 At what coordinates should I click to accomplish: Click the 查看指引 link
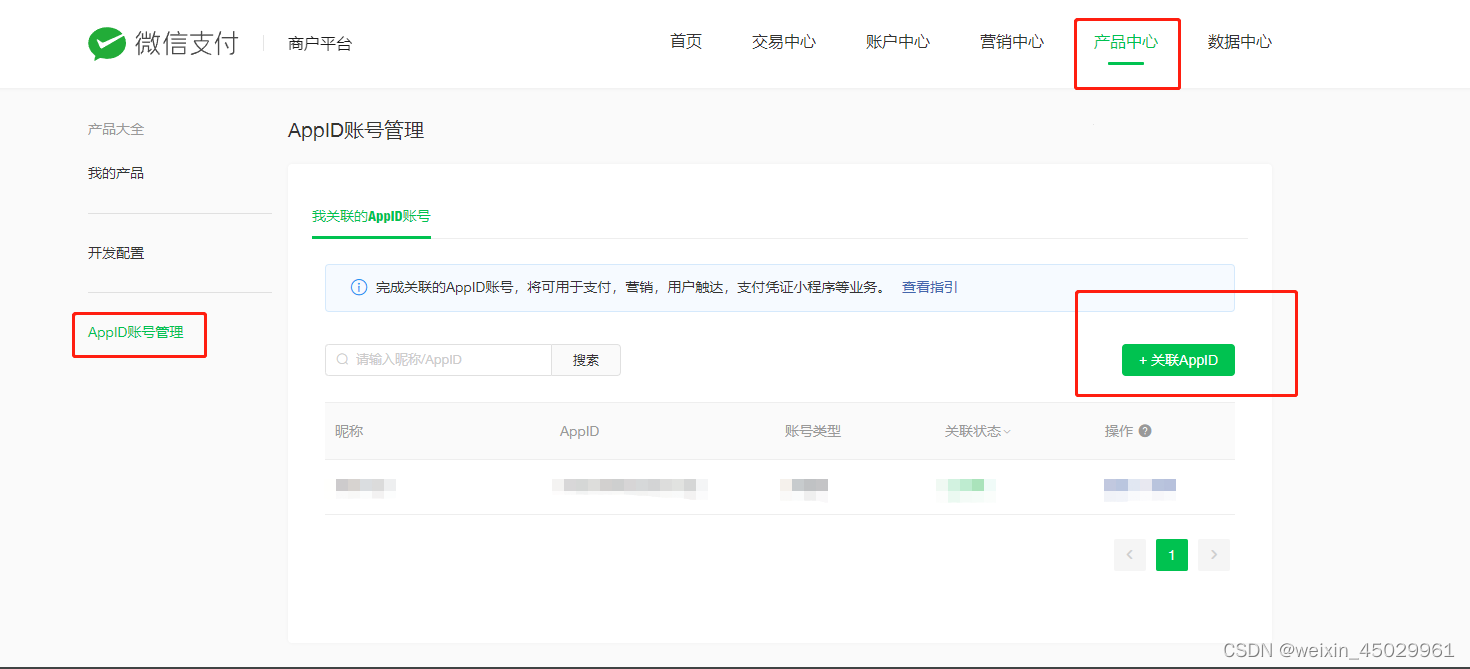point(930,287)
